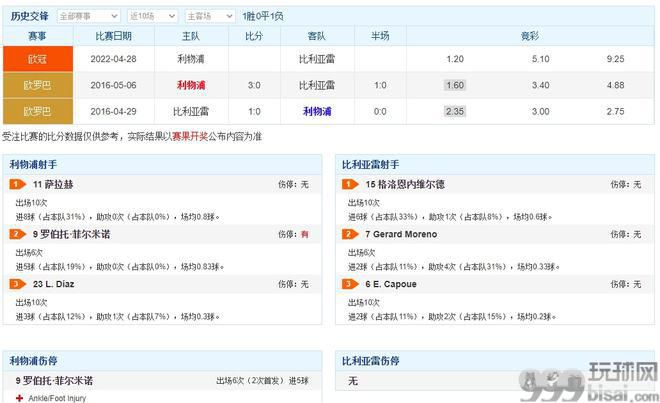The height and width of the screenshot is (403, 660).
Task: Click 比利亚雷 home team in 2016-04-29 row
Action: point(191,111)
